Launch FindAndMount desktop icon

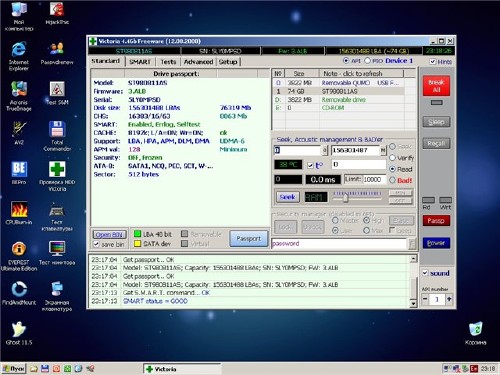coord(19,293)
